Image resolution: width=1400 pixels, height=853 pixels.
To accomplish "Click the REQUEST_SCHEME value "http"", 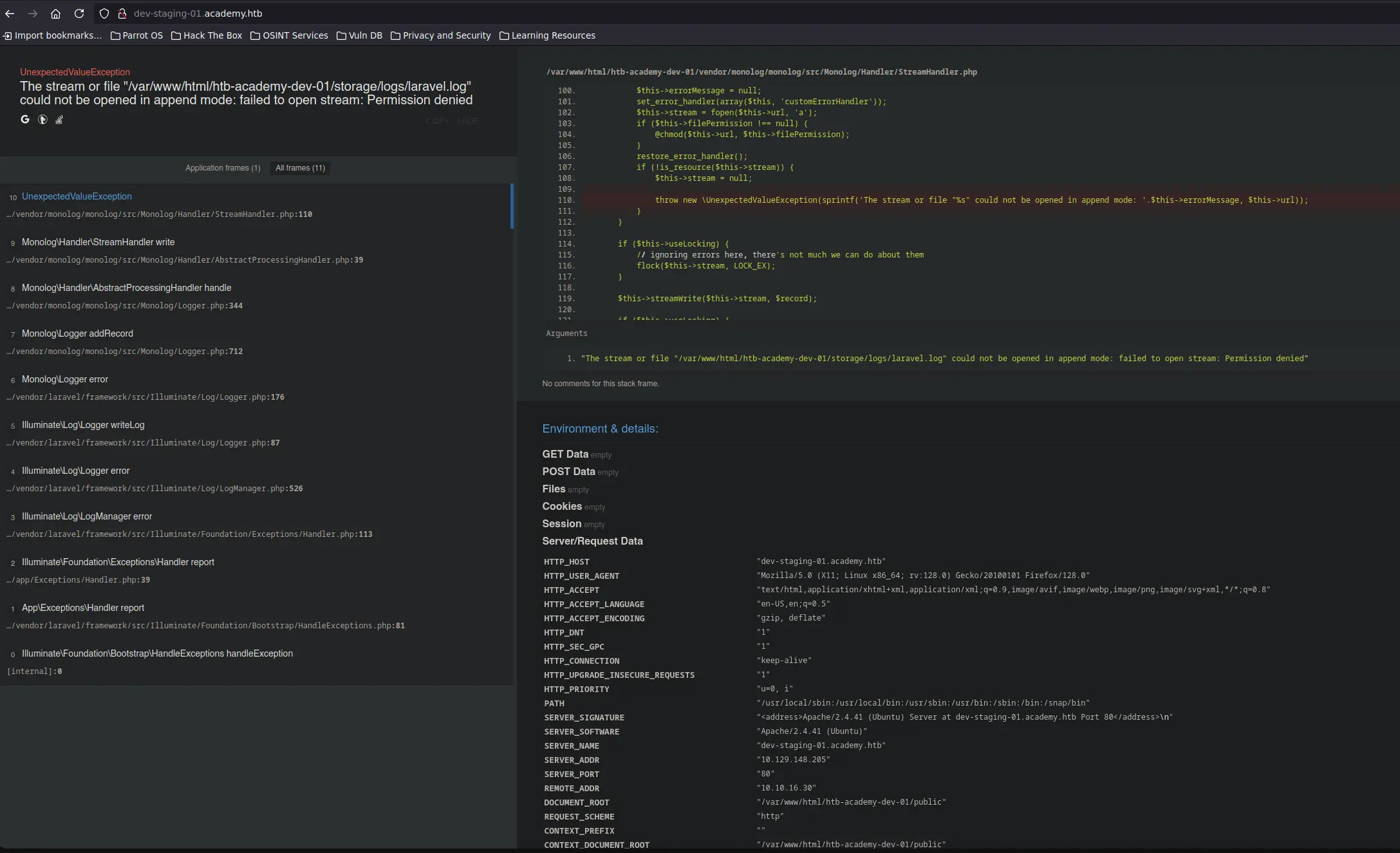I will pyautogui.click(x=770, y=816).
